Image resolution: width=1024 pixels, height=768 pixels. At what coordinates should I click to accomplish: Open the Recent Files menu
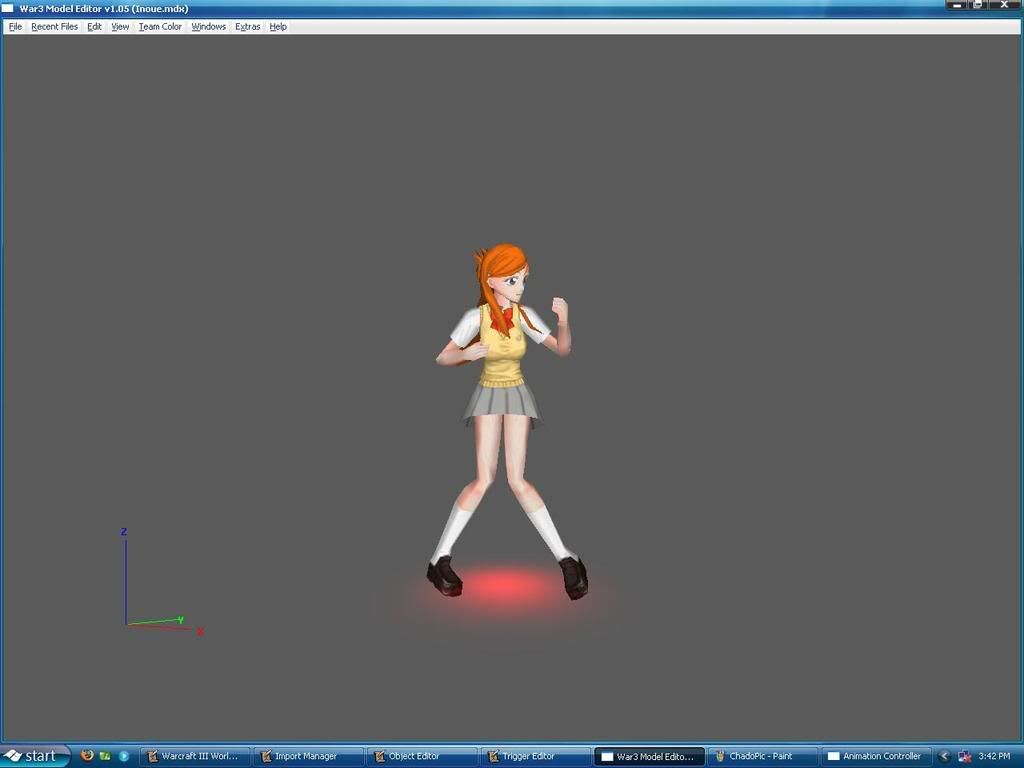tap(54, 27)
